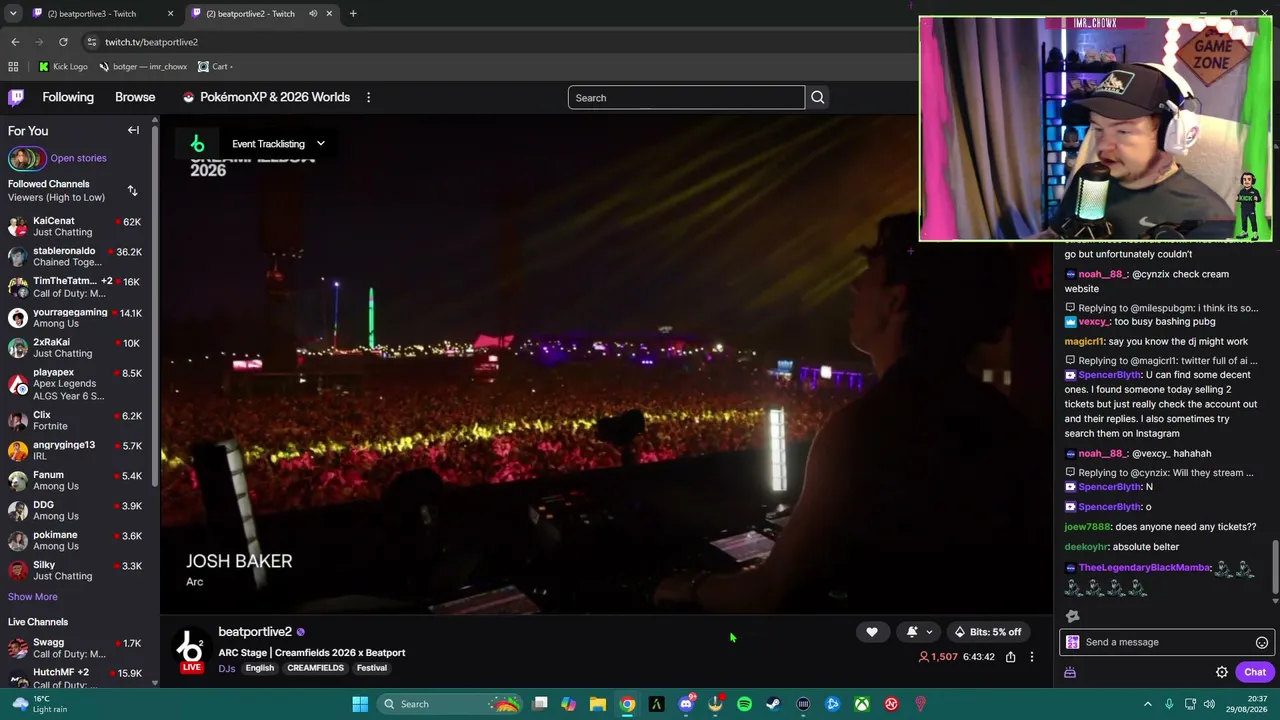The width and height of the screenshot is (1280, 720).
Task: Open the Kick Logo bookmark
Action: click(x=63, y=67)
